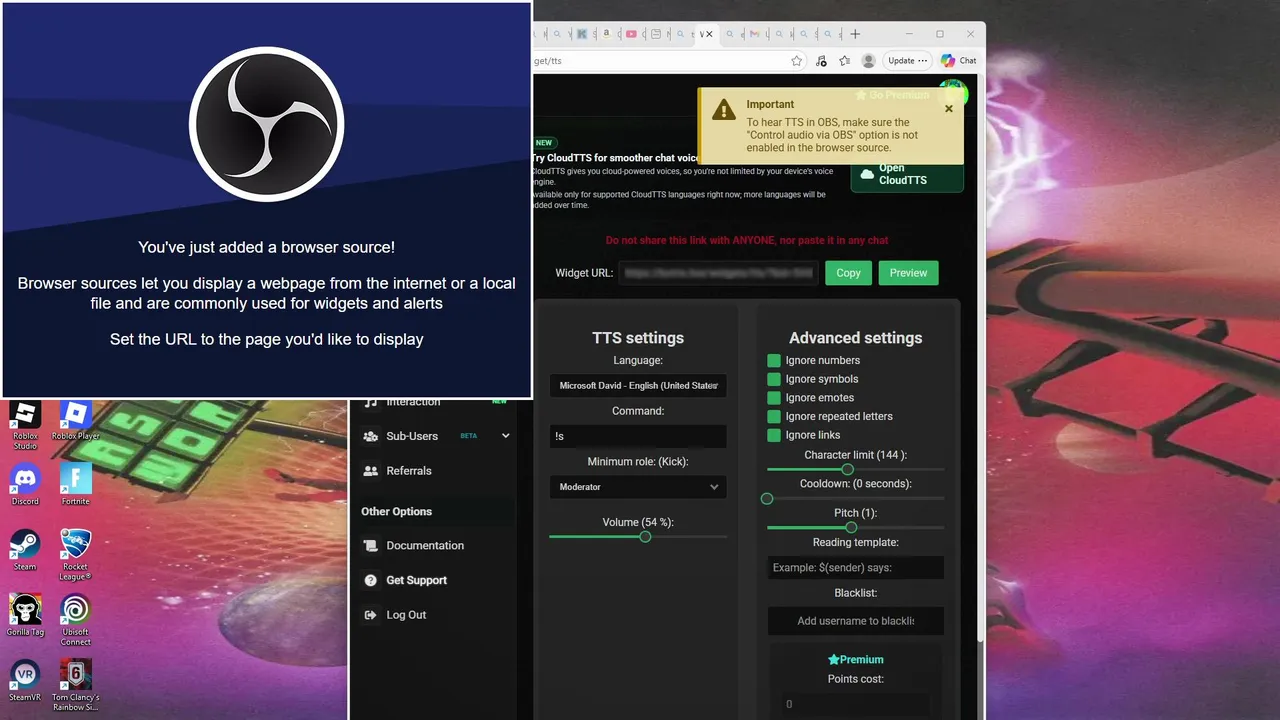Click the browser address bar

coord(660,61)
